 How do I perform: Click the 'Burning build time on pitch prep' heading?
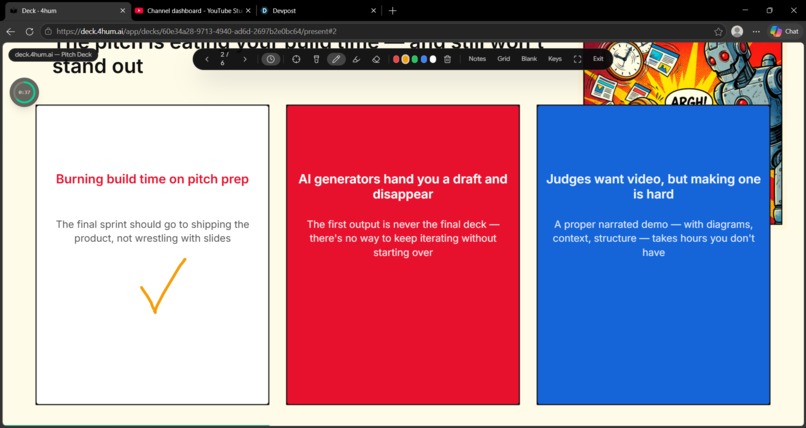tap(152, 179)
